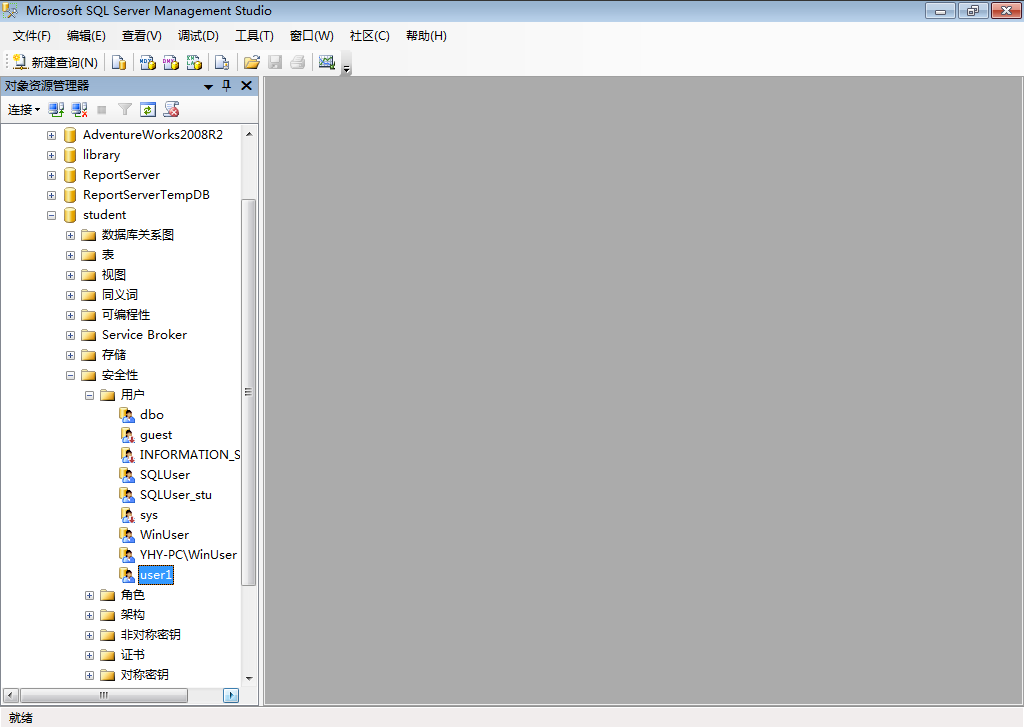Start a SQL Server Compact query
1024x728 pixels.
tap(222, 62)
